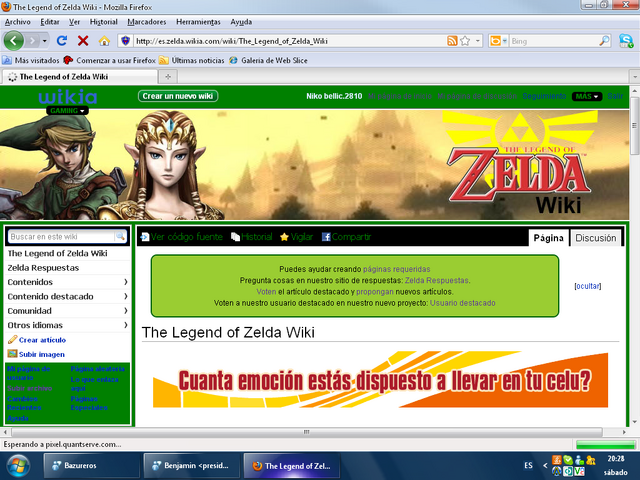
Task: Switch to the Discusión tab
Action: coord(596,238)
